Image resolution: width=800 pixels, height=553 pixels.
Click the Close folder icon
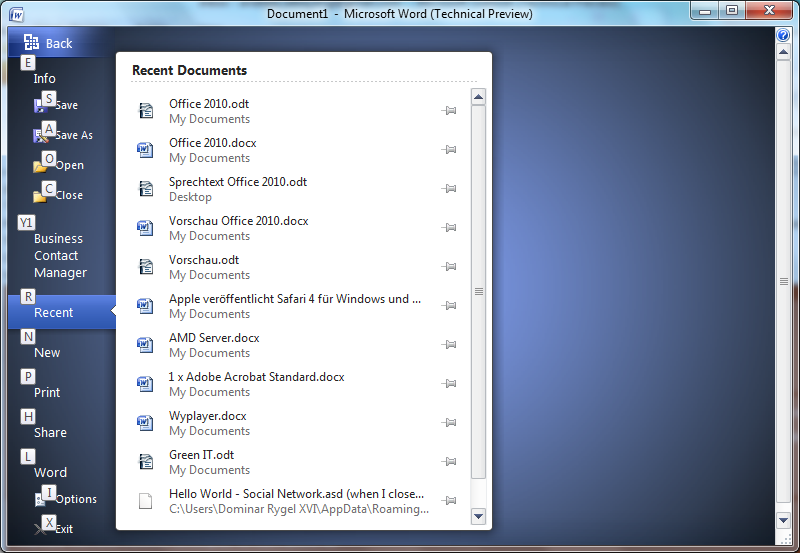(x=40, y=196)
